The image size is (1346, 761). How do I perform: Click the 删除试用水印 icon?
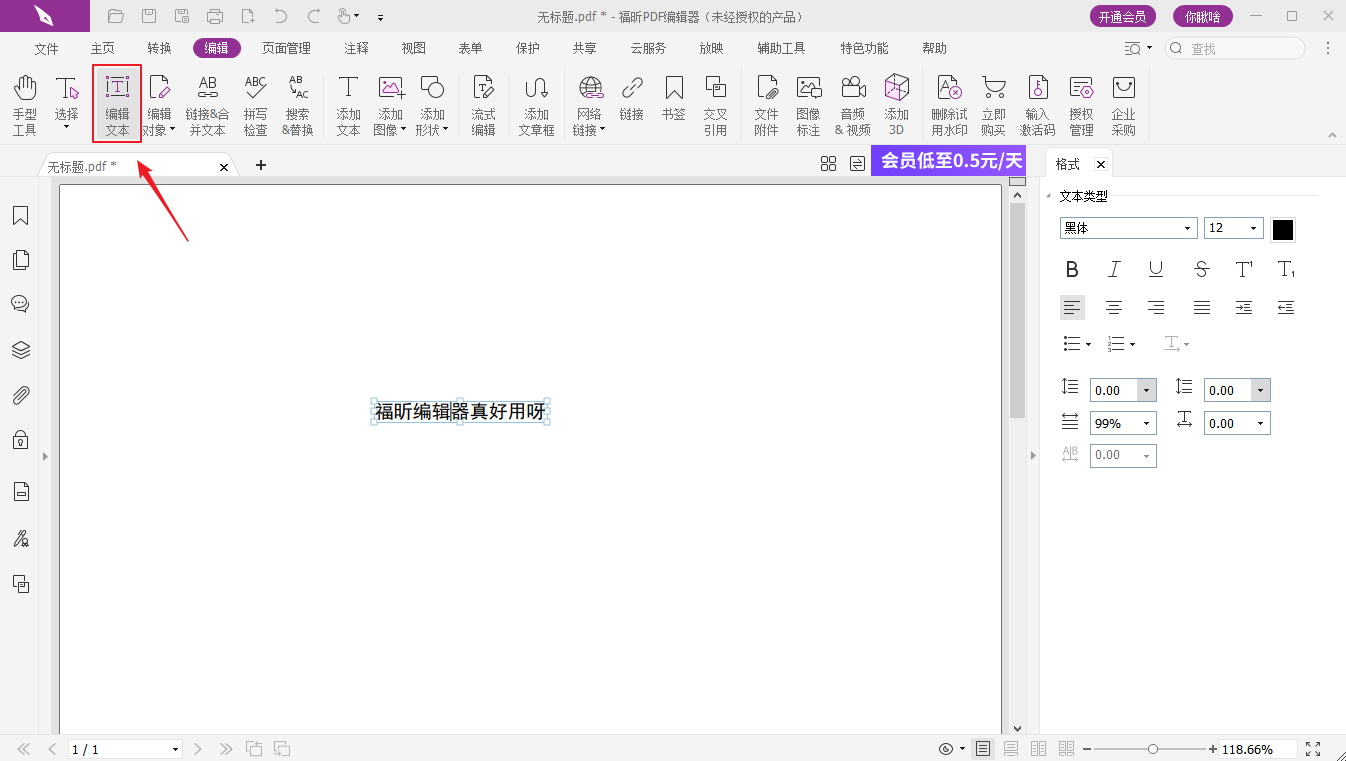click(948, 105)
